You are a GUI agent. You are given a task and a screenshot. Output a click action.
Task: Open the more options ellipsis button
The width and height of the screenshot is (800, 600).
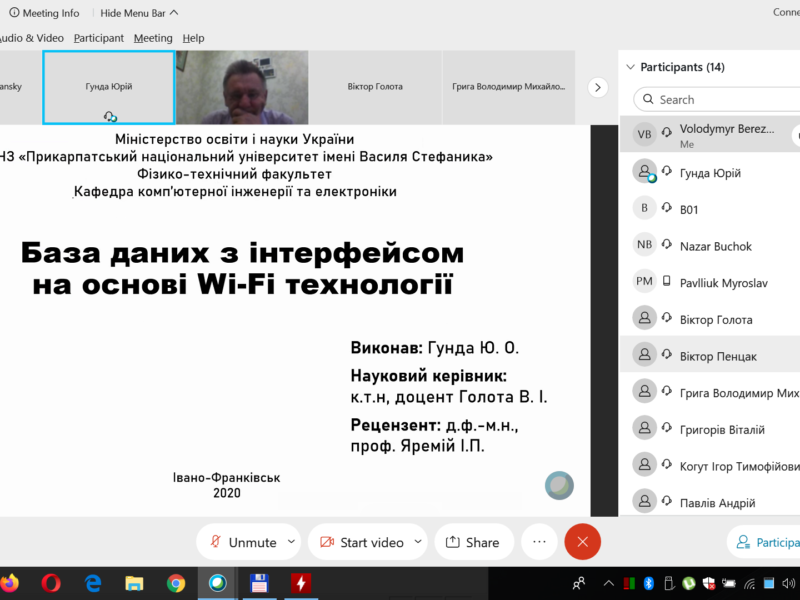(x=539, y=542)
